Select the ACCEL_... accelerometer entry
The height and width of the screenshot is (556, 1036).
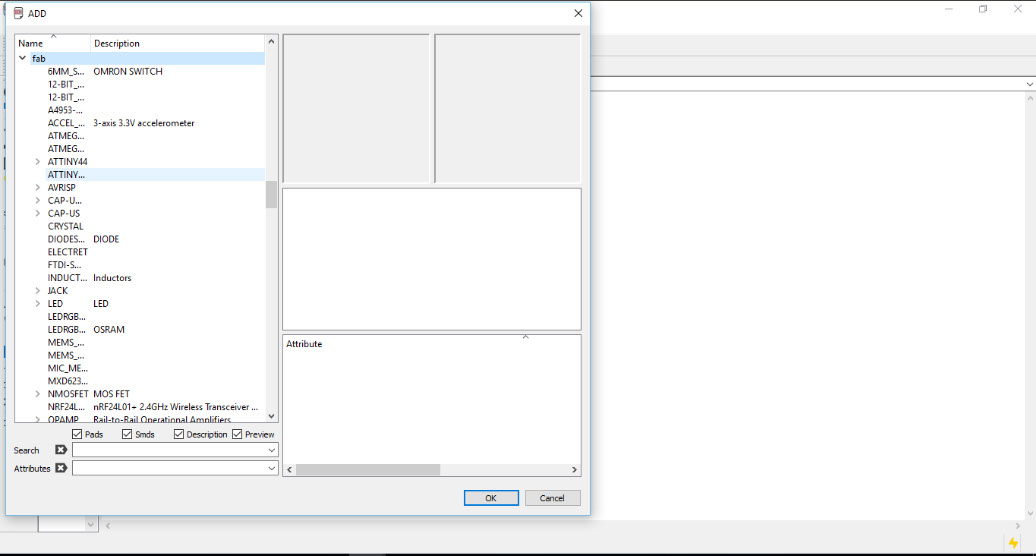click(155, 123)
